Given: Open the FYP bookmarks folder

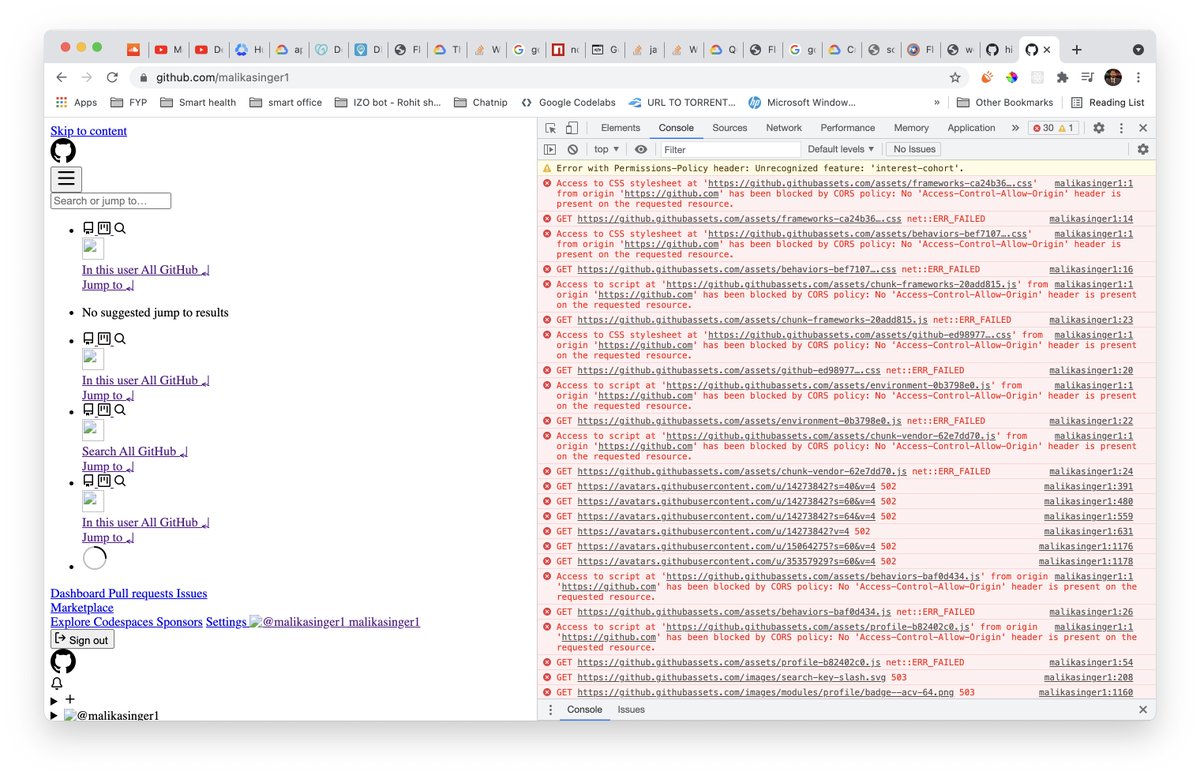Looking at the screenshot, I should 129,102.
